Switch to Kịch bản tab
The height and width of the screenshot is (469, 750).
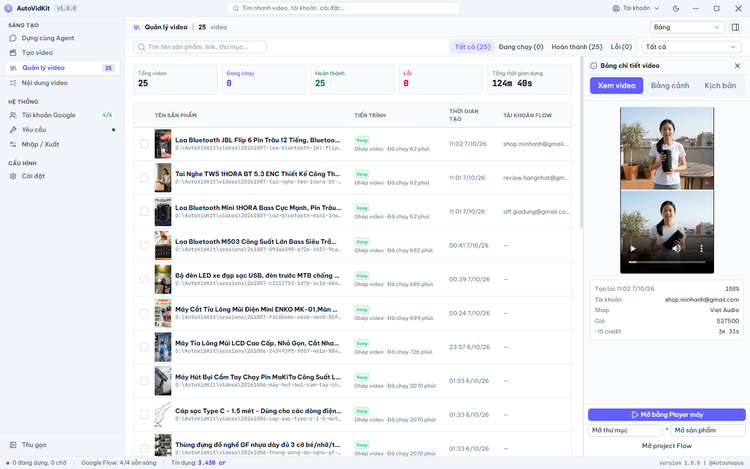point(720,86)
